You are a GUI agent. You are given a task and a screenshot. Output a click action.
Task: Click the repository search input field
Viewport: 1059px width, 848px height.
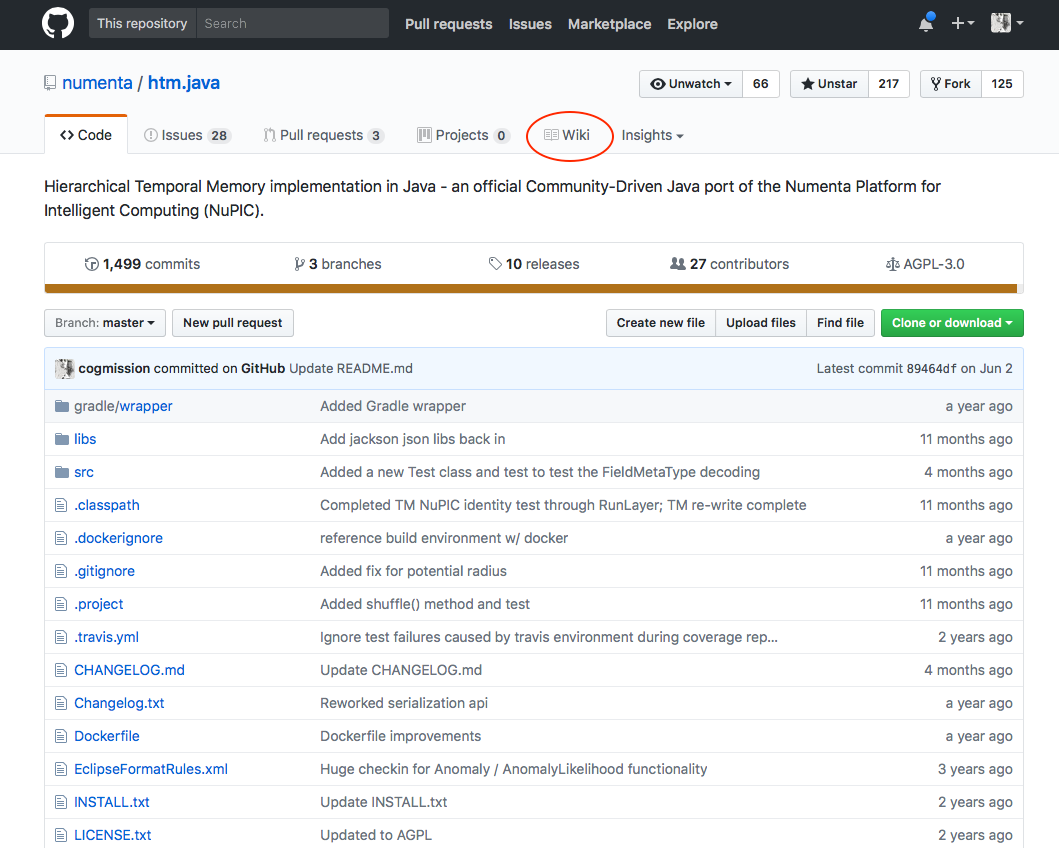click(292, 24)
